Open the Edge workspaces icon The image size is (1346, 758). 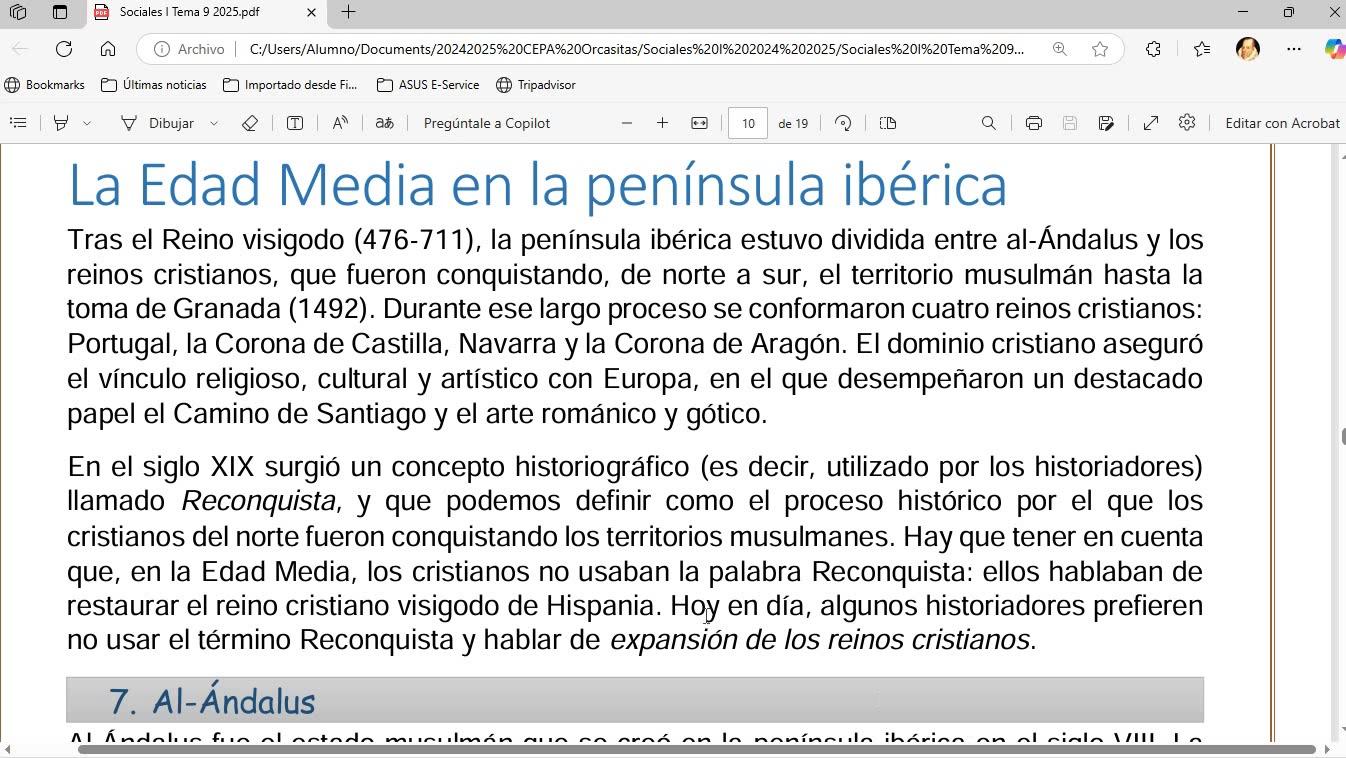[17, 12]
